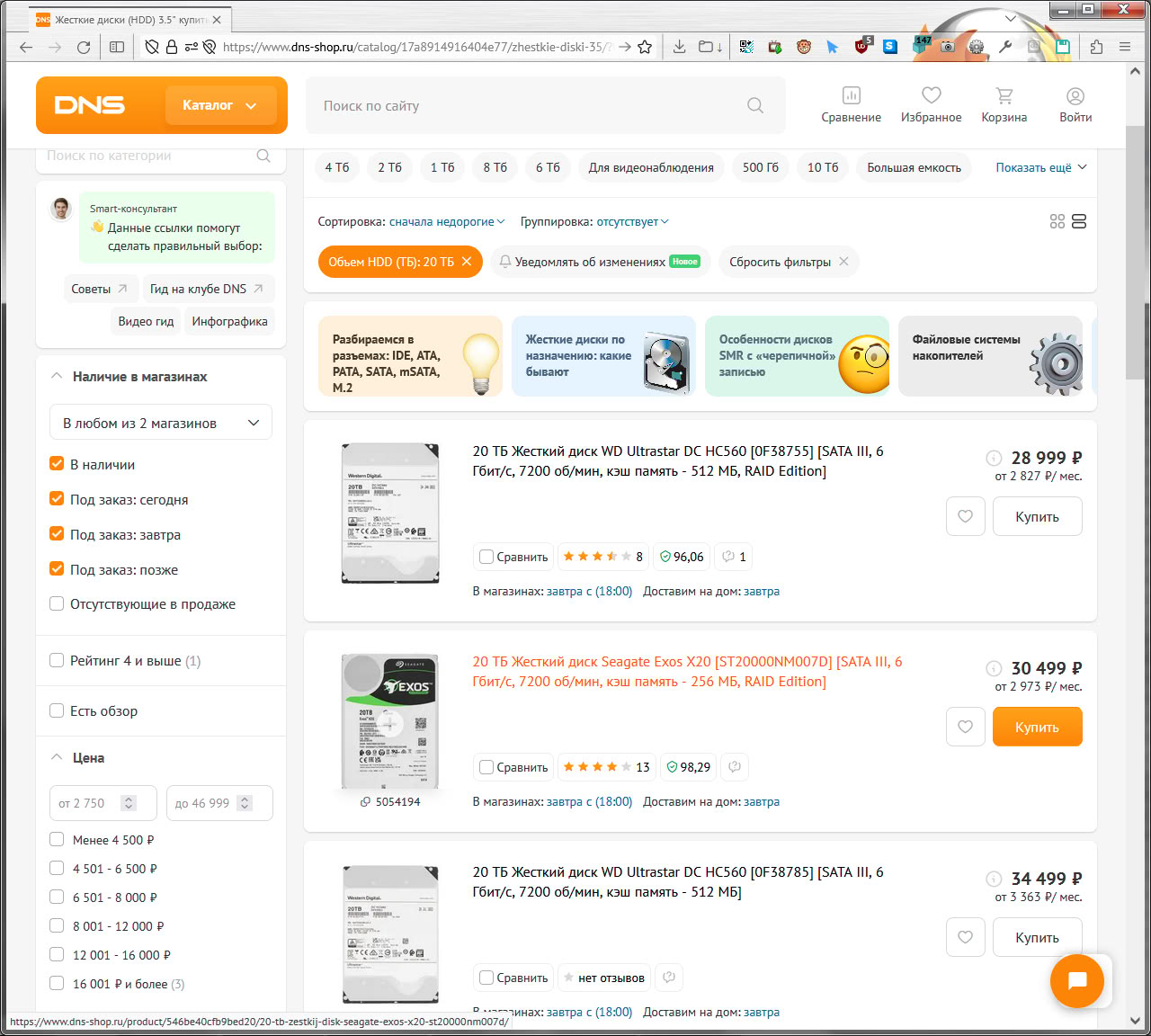Image resolution: width=1151 pixels, height=1036 pixels.
Task: Click Купить for WD Ultrastar 0F38755
Action: pos(1037,516)
